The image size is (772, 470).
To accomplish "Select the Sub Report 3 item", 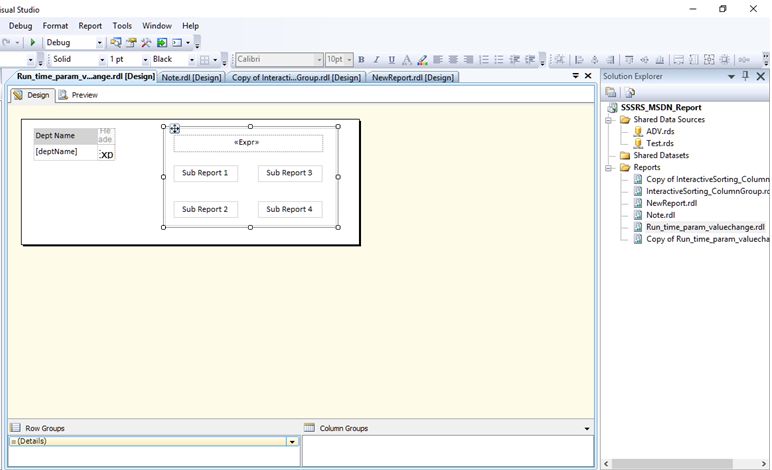I will pyautogui.click(x=289, y=173).
